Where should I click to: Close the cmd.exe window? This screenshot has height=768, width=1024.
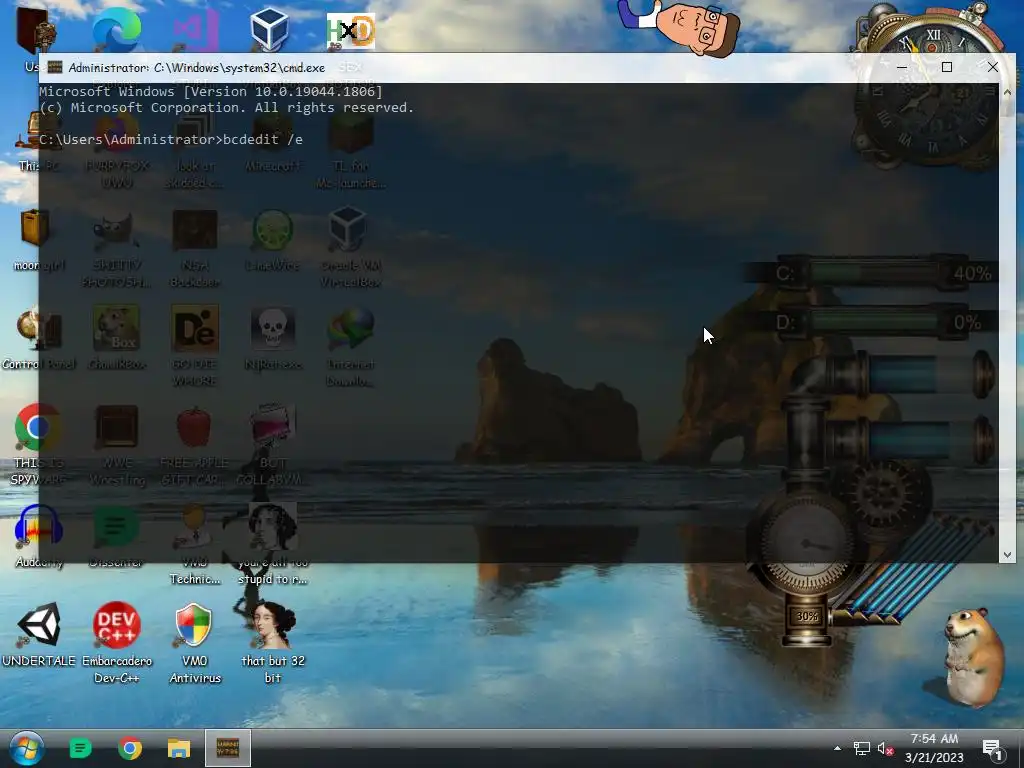(x=993, y=67)
